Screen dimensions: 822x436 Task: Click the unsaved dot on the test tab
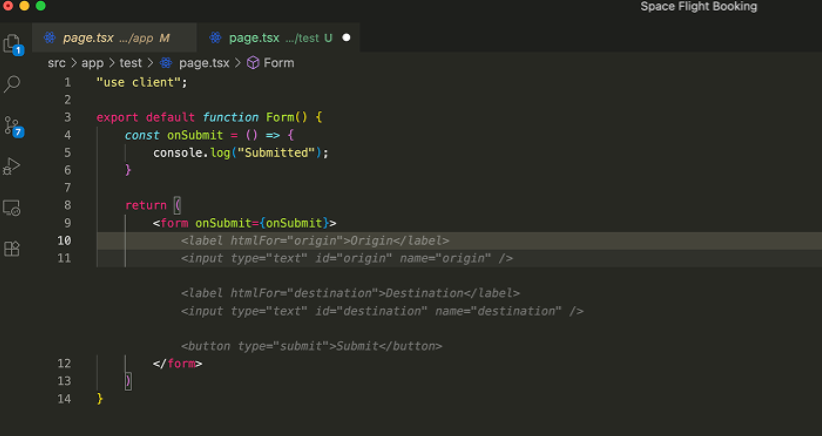[346, 38]
